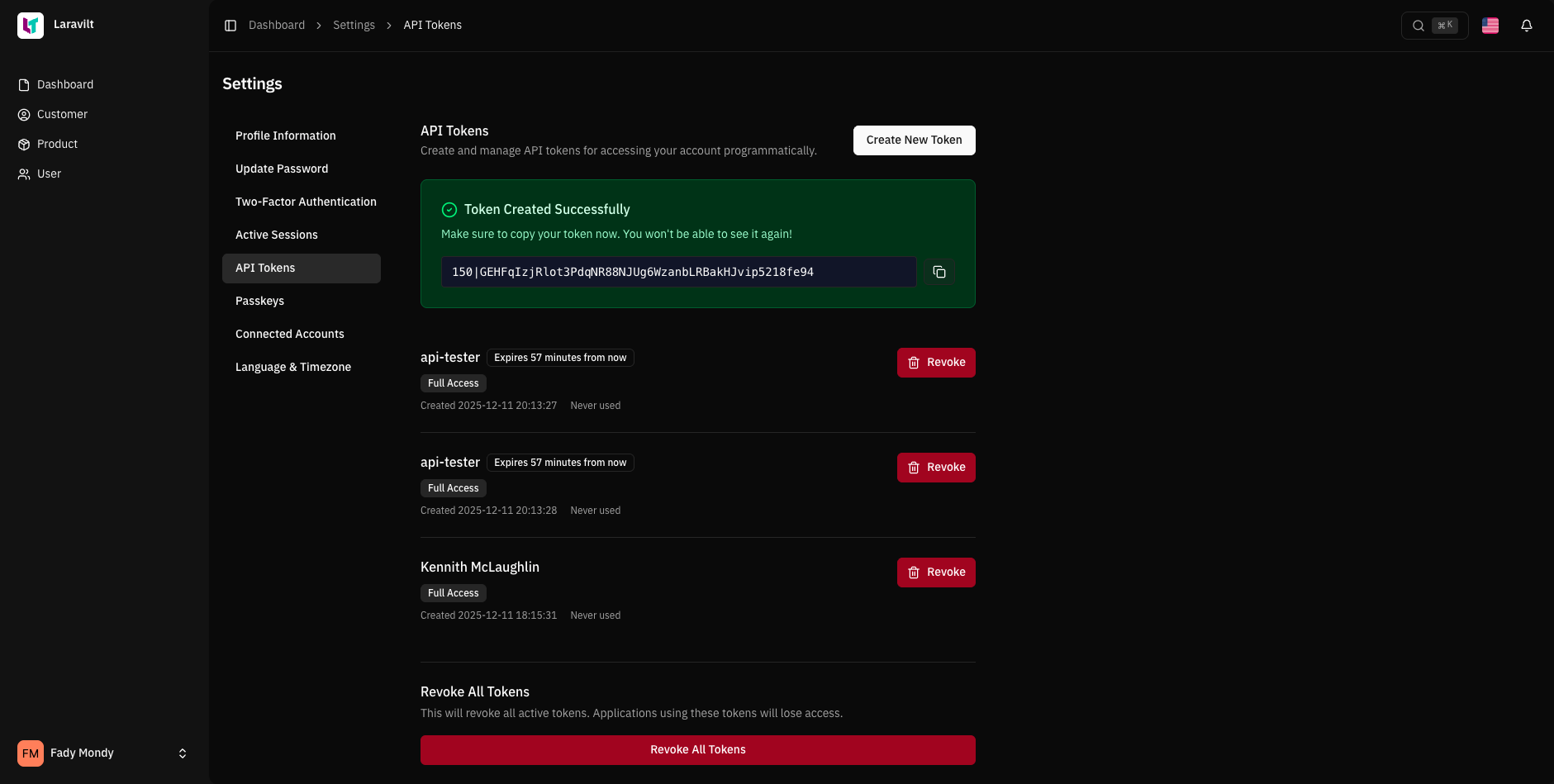Switch to the Passkeys settings tab
The width and height of the screenshot is (1554, 784).
[x=259, y=301]
